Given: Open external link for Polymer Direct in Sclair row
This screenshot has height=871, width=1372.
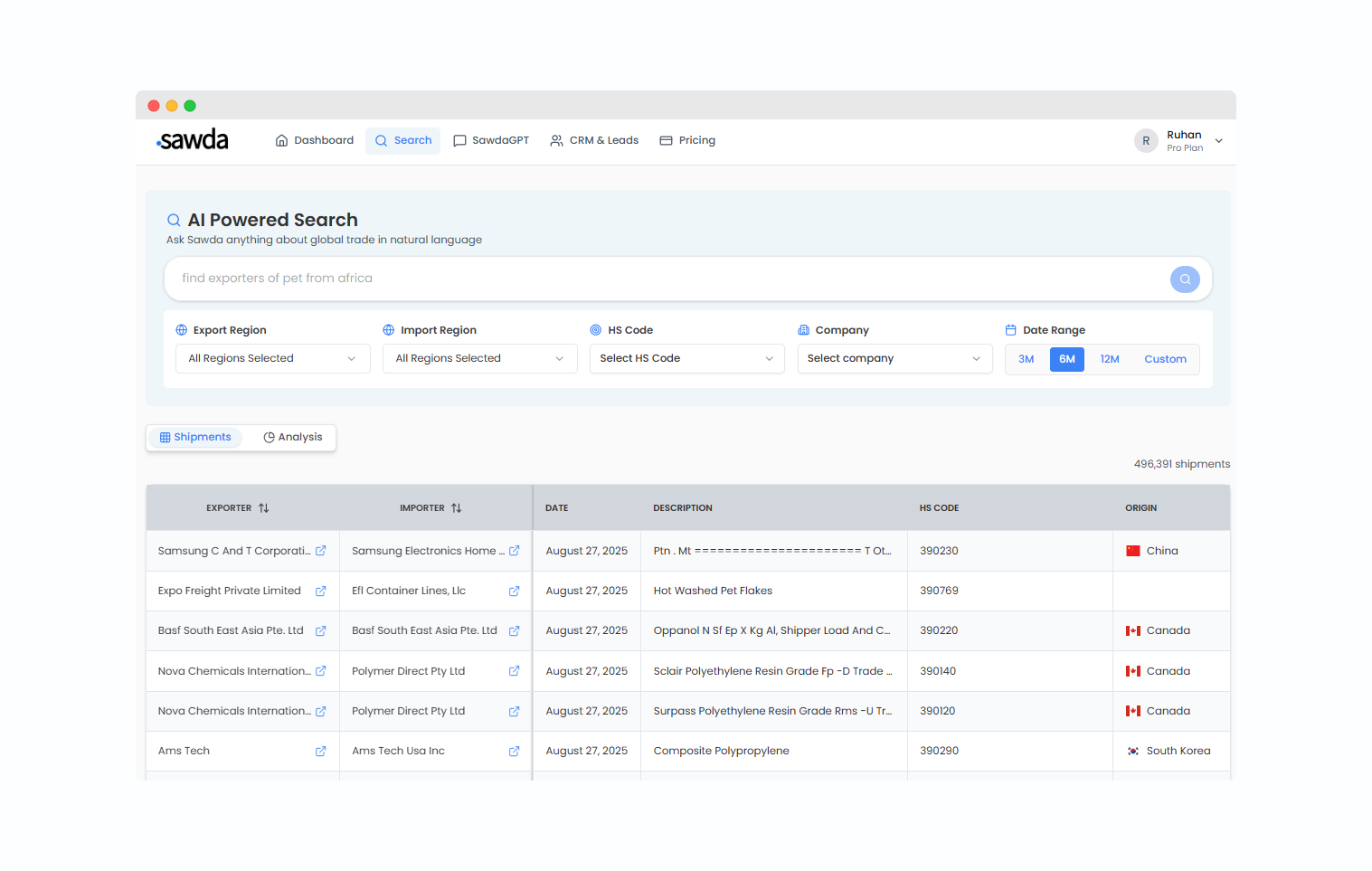Looking at the screenshot, I should coord(514,671).
